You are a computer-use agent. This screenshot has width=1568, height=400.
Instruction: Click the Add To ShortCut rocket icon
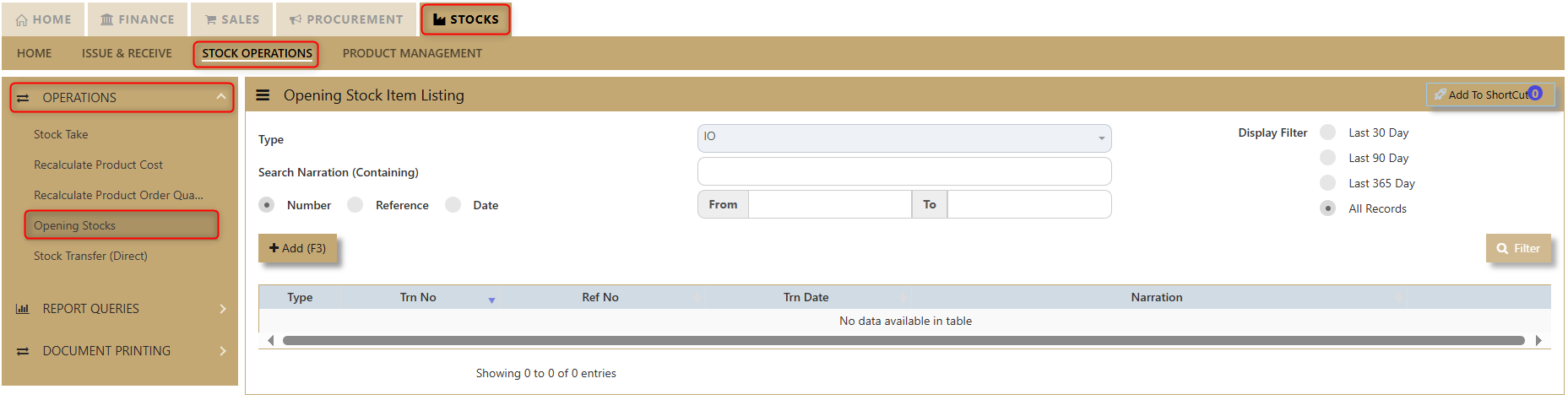point(1440,95)
